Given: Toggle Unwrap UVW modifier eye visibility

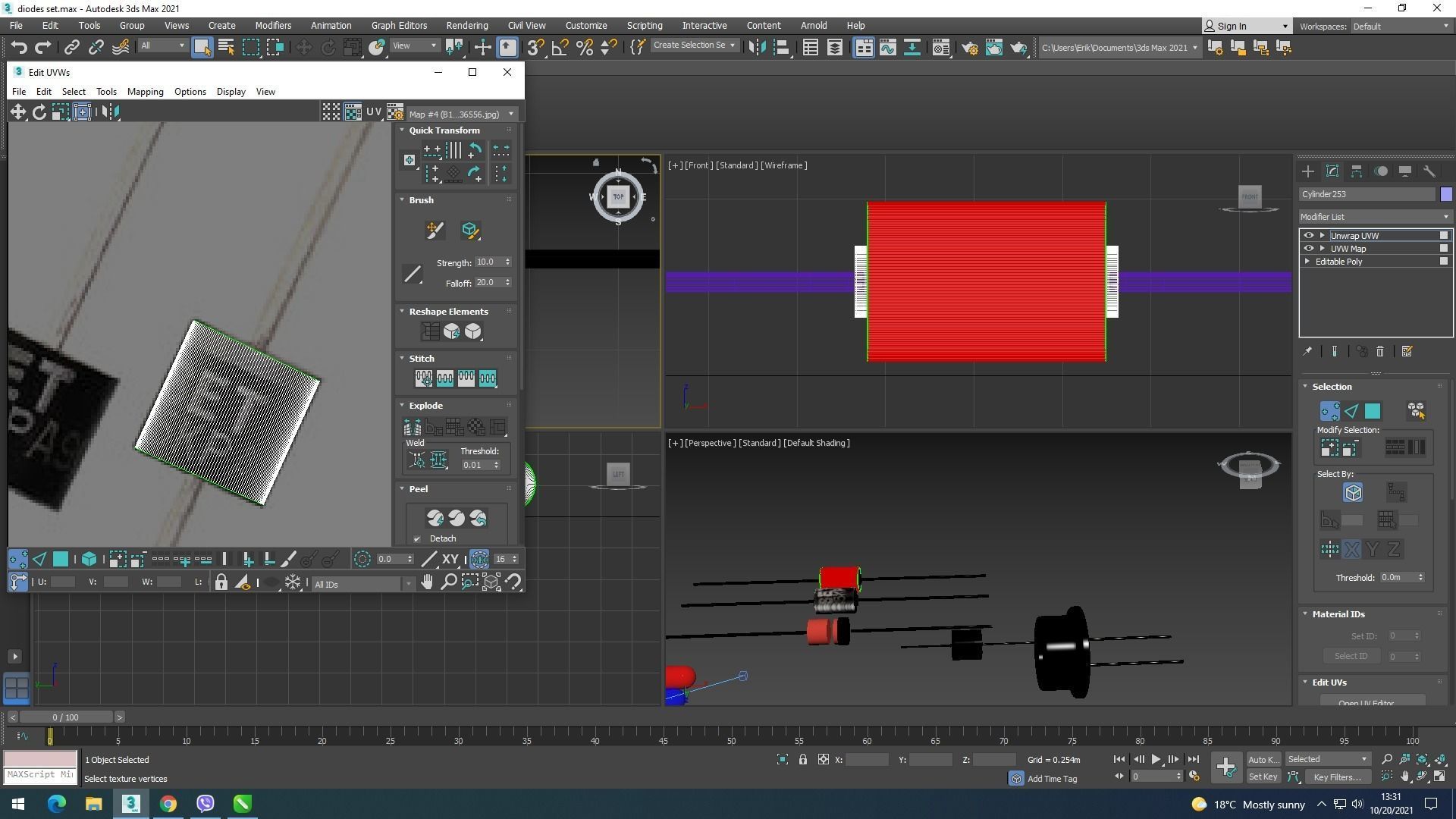Looking at the screenshot, I should click(x=1308, y=236).
